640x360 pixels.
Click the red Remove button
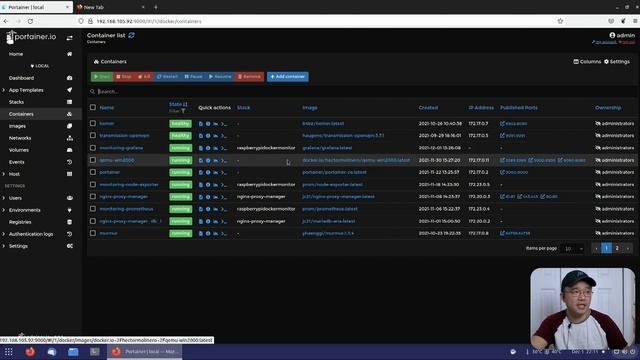pyautogui.click(x=249, y=76)
